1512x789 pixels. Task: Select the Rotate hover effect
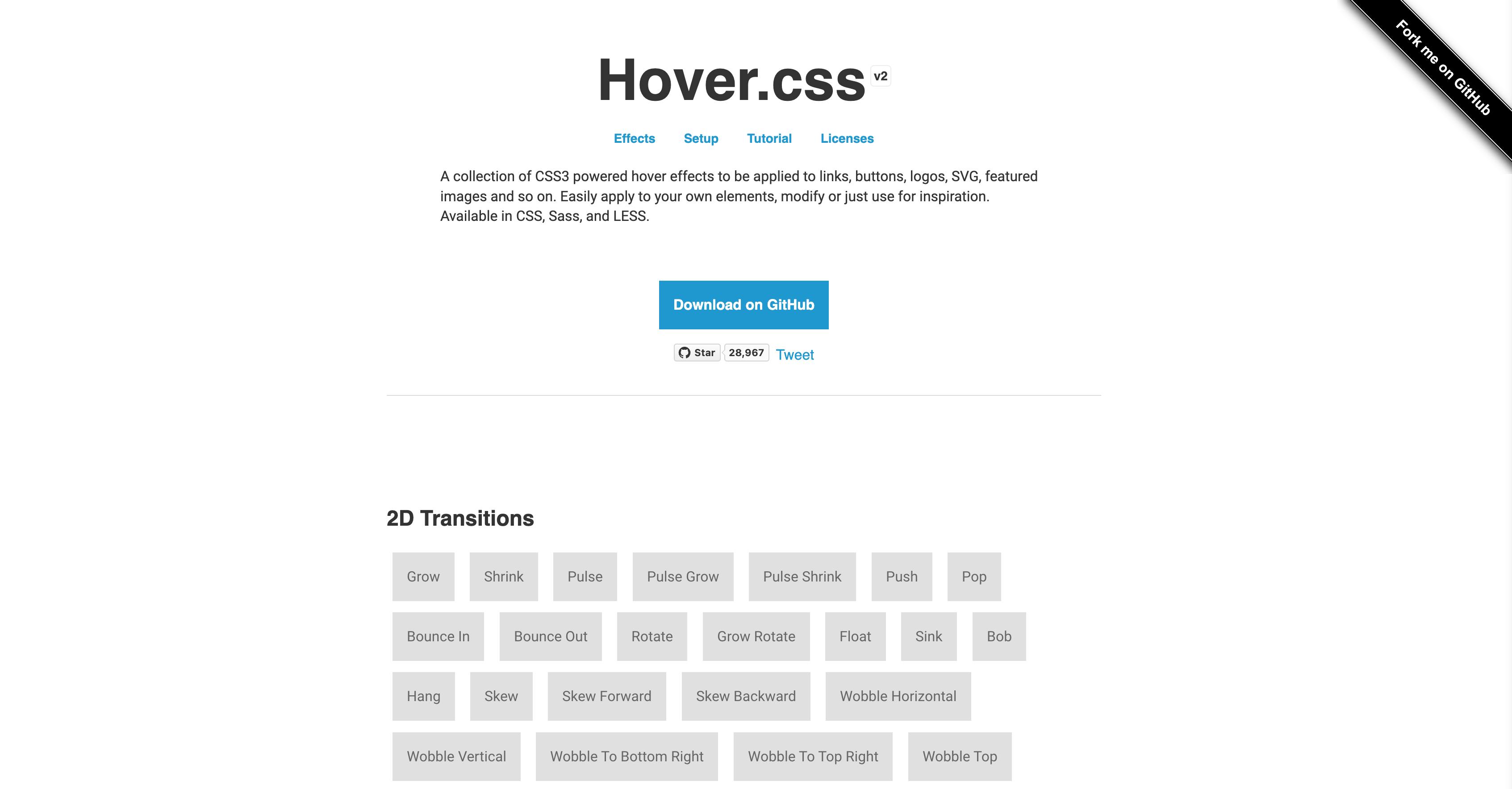point(651,636)
